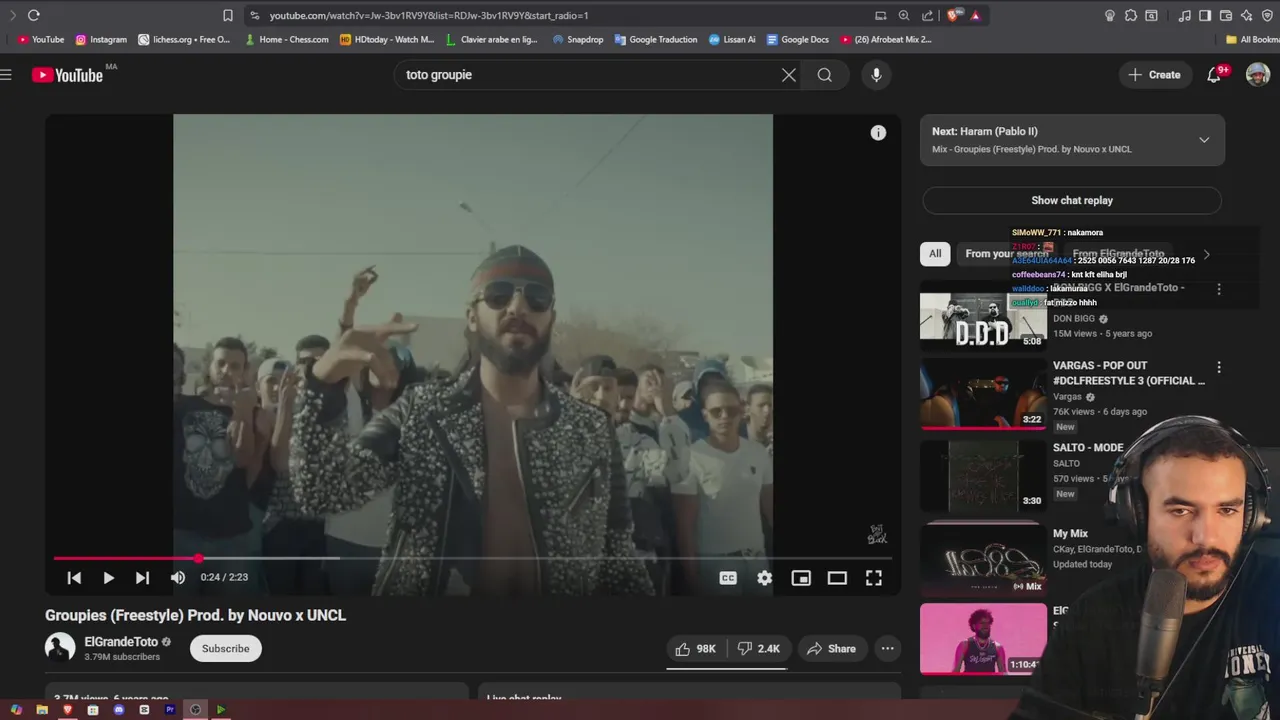Viewport: 1280px width, 720px height.
Task: Like the video with 98K likes
Action: pos(696,649)
